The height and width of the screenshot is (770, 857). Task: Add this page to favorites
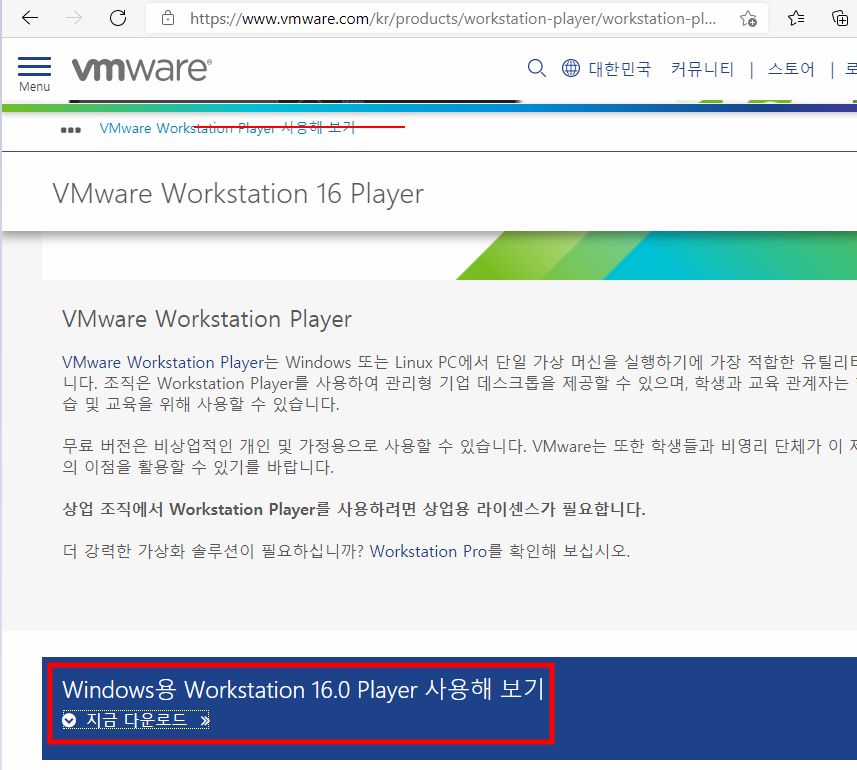pos(748,19)
